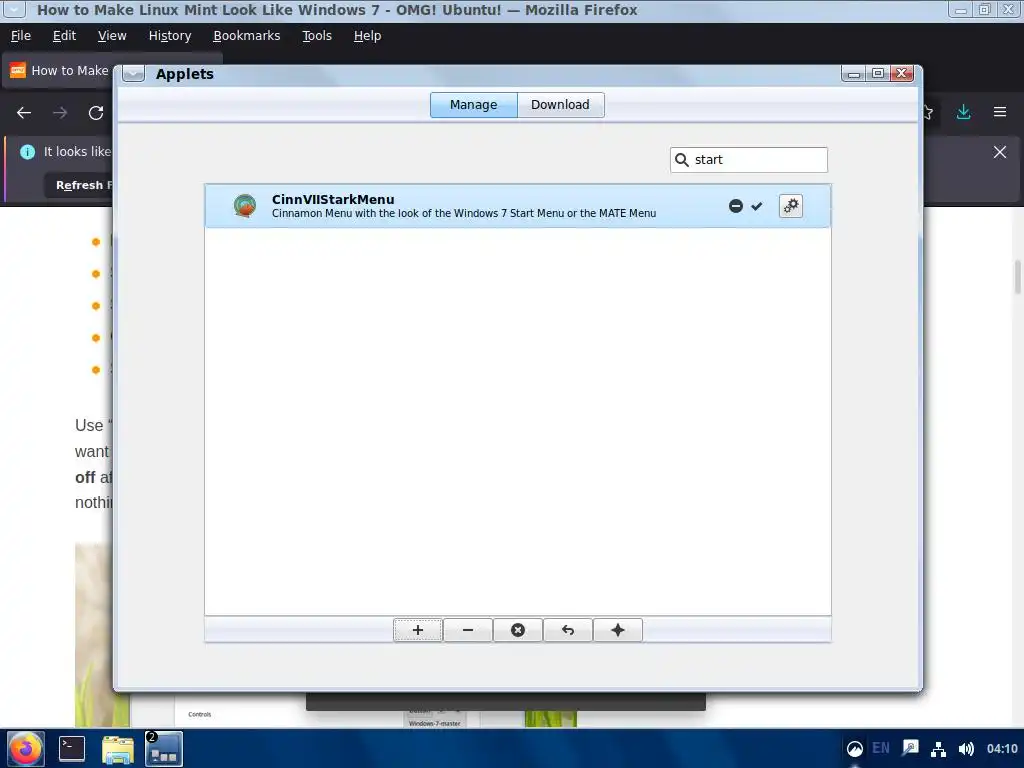This screenshot has height=768, width=1024.
Task: Open CinnVIIStarkMenu configure gear button
Action: point(790,206)
